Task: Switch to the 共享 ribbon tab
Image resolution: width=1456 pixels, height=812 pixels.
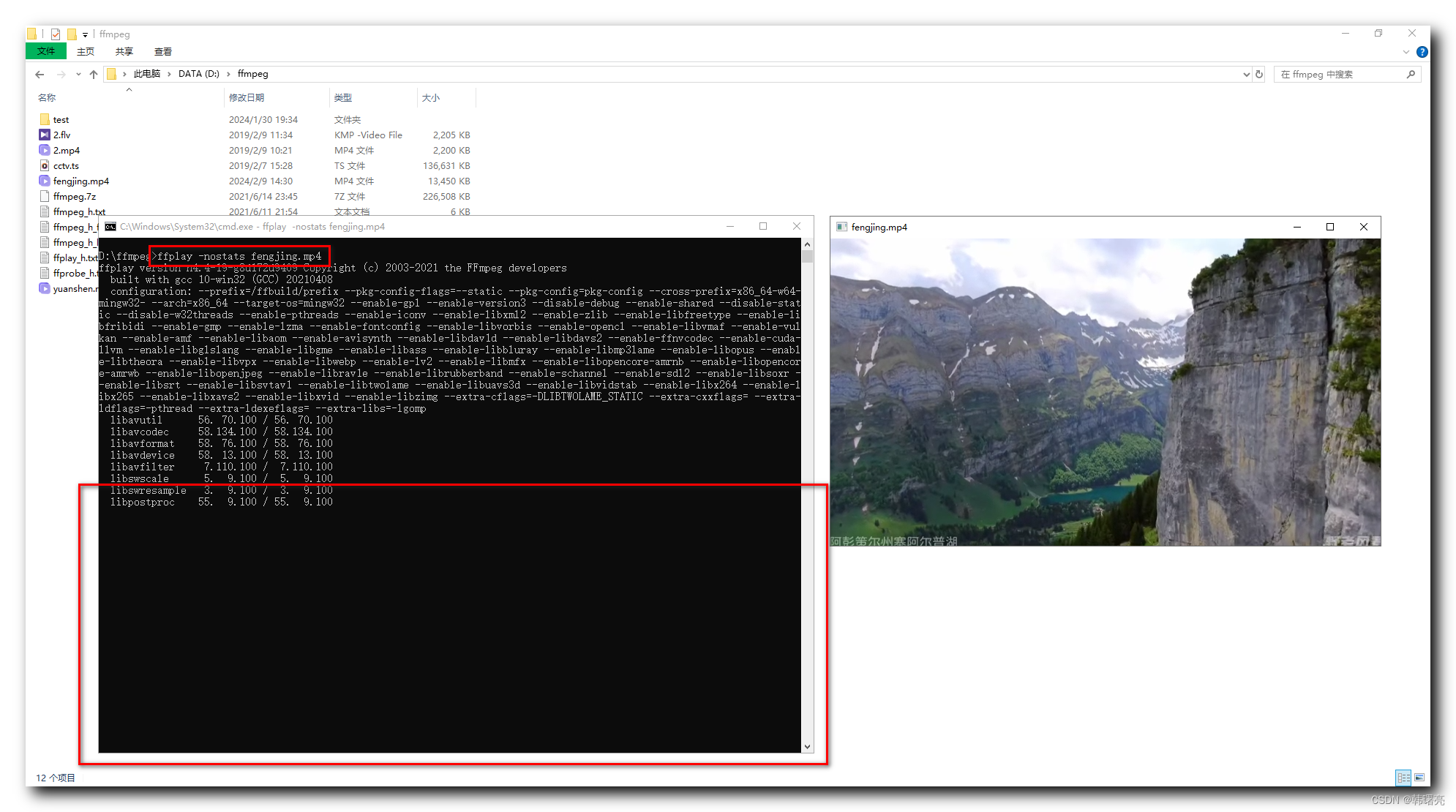Action: pos(124,51)
